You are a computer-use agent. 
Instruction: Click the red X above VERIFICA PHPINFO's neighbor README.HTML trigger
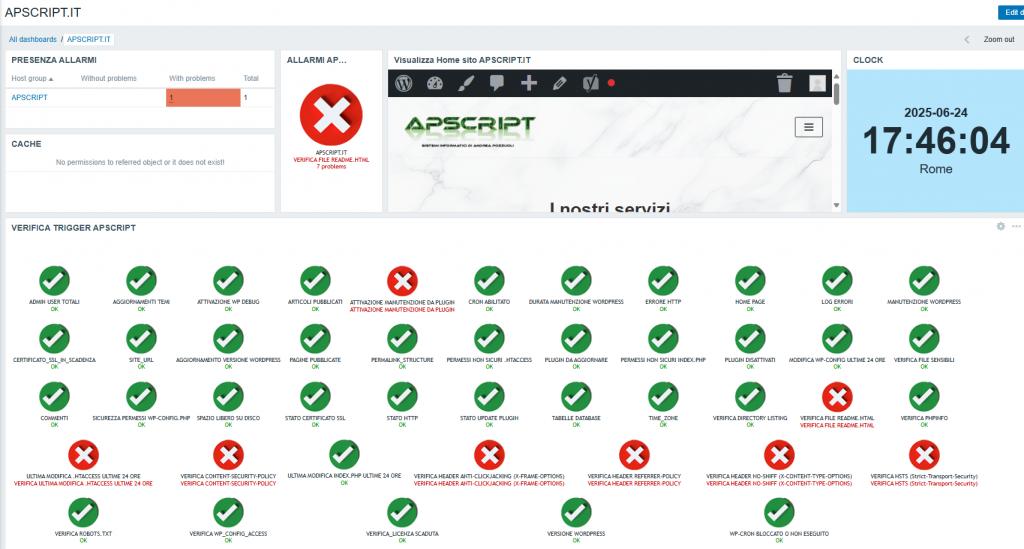pos(836,397)
